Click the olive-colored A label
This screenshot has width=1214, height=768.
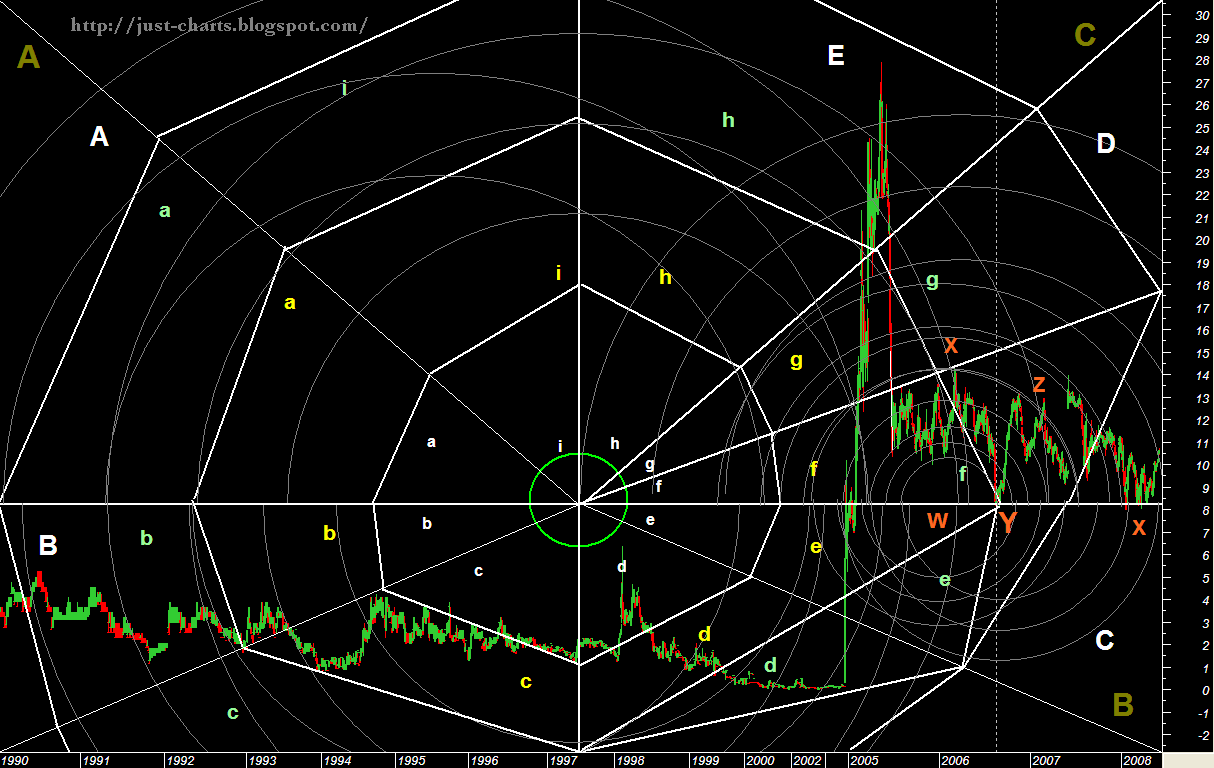(x=28, y=59)
